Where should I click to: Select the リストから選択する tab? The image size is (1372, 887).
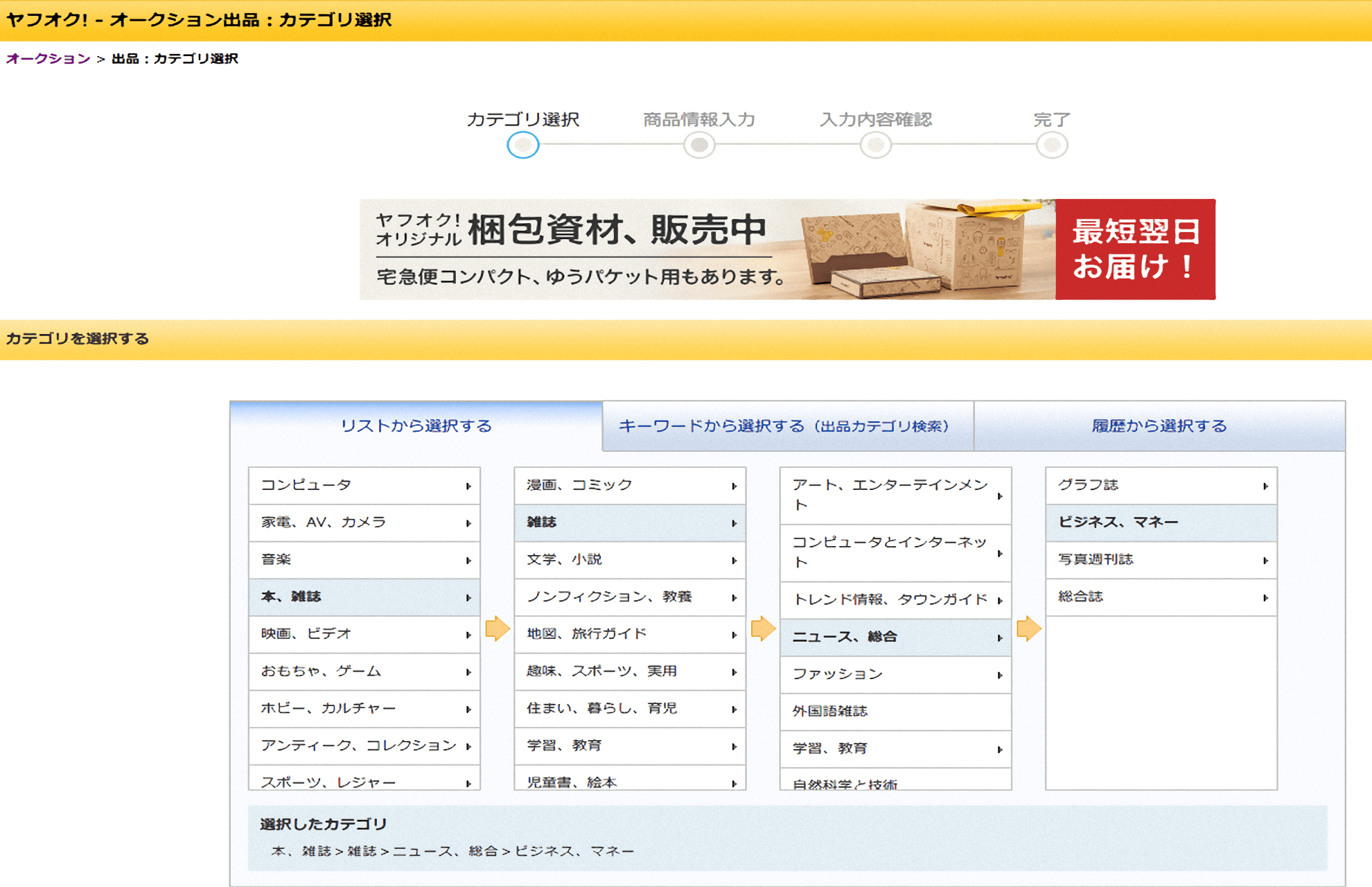(416, 426)
